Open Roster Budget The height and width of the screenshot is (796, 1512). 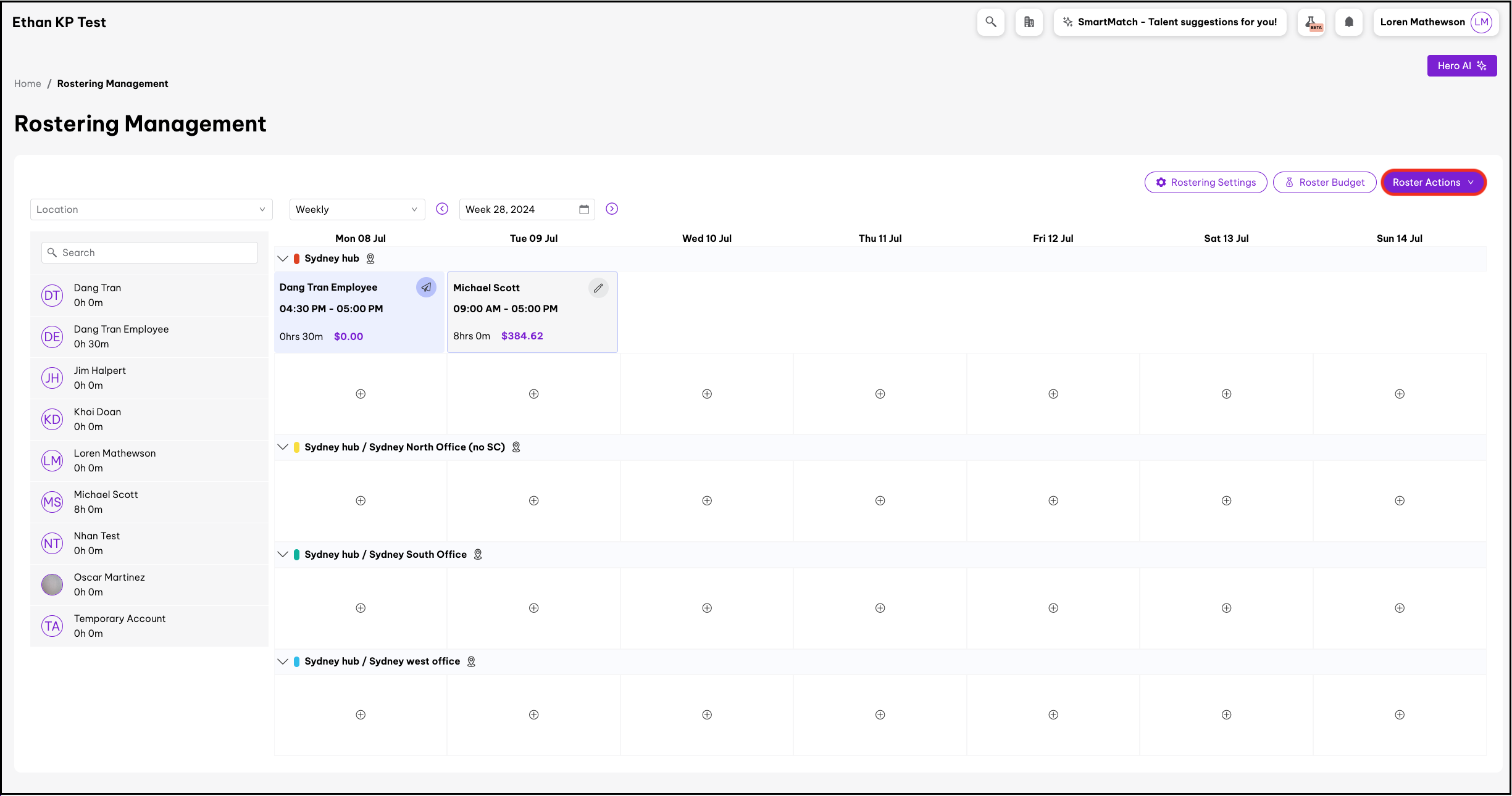coord(1324,183)
